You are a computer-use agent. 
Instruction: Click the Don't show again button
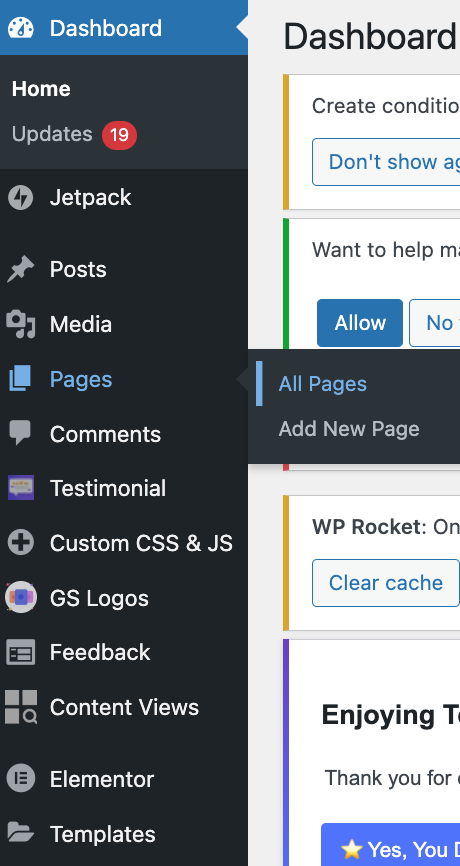point(387,162)
